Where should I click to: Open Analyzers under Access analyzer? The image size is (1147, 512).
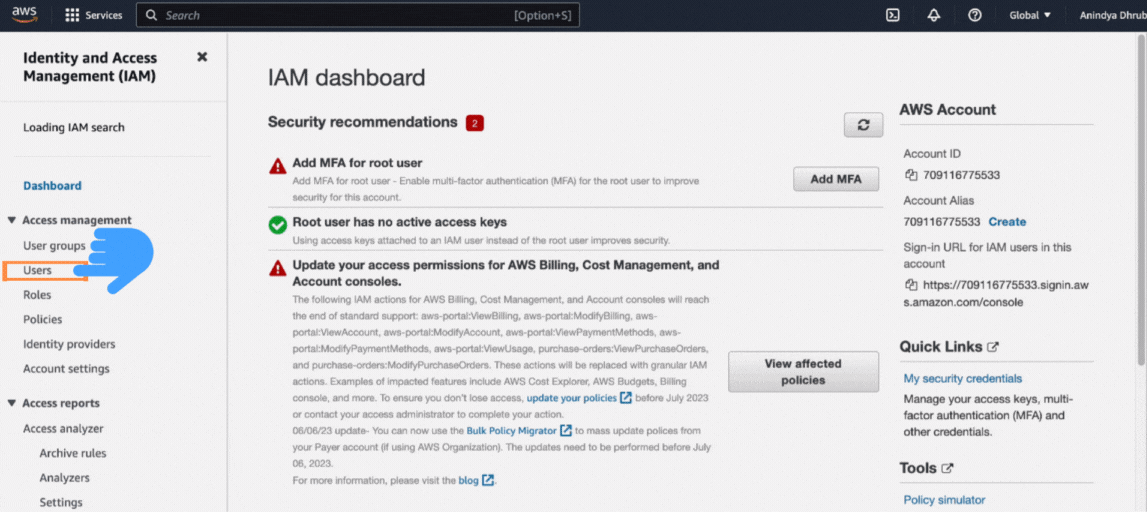(64, 478)
